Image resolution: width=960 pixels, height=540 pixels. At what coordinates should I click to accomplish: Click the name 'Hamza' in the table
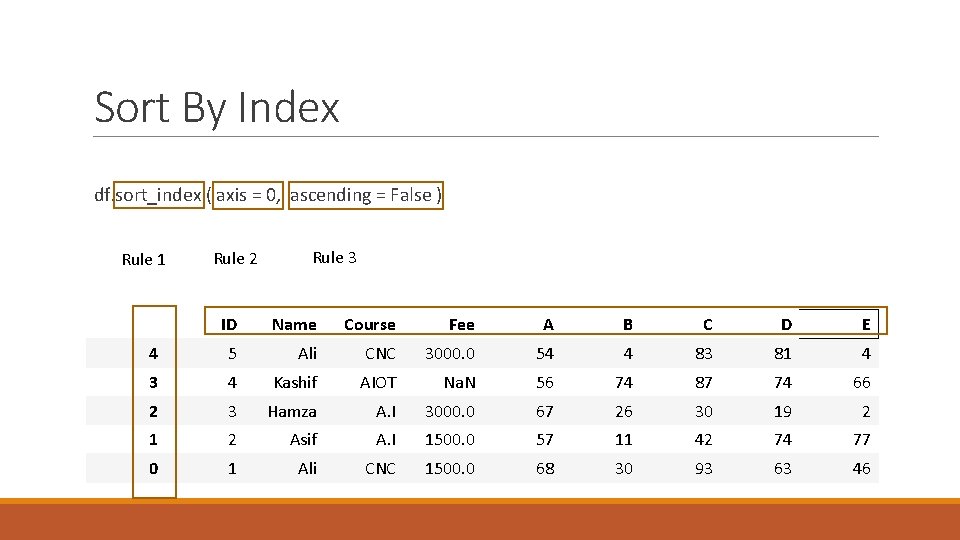coord(292,411)
